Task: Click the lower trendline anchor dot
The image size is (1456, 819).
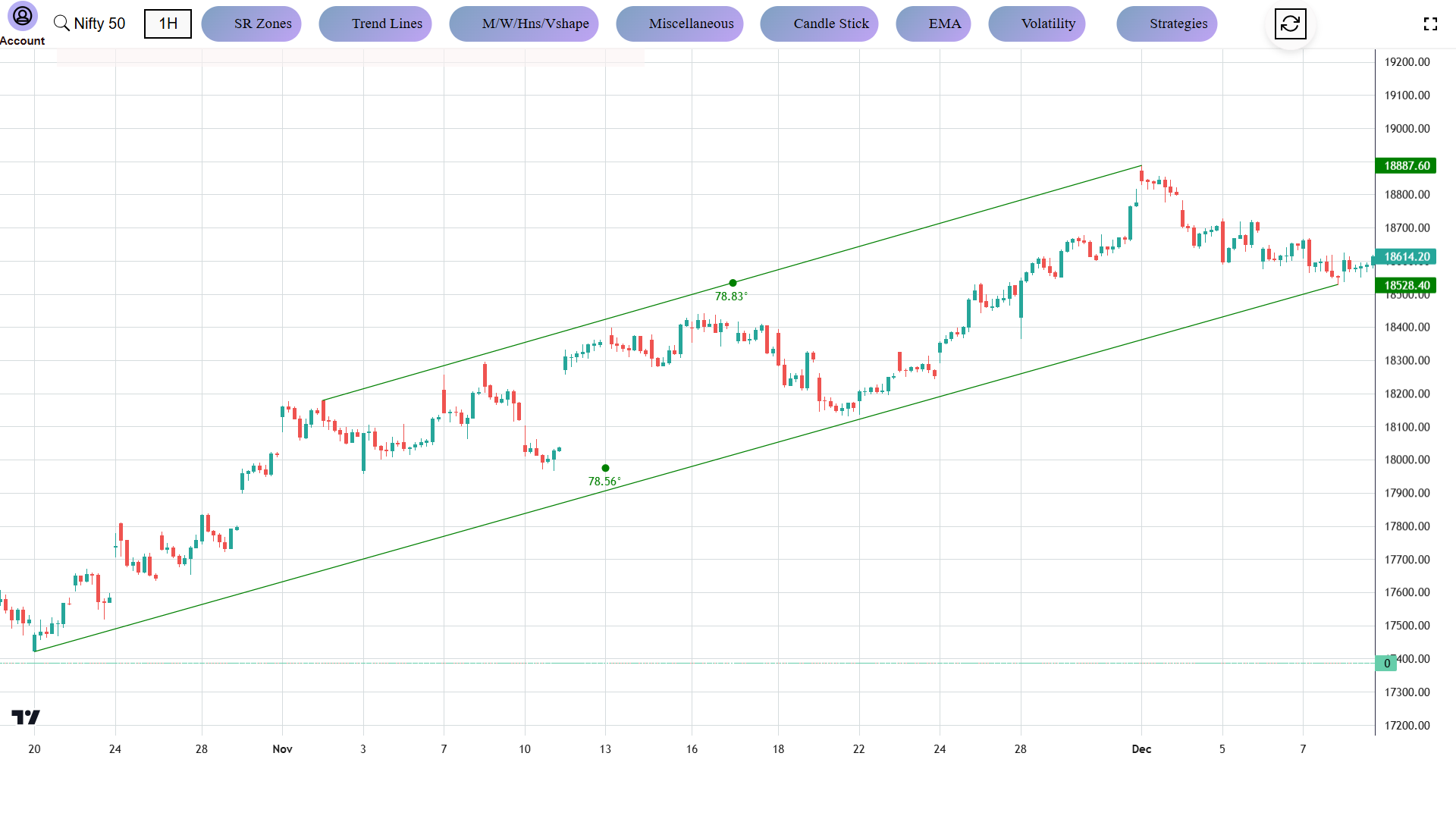Action: tap(604, 467)
